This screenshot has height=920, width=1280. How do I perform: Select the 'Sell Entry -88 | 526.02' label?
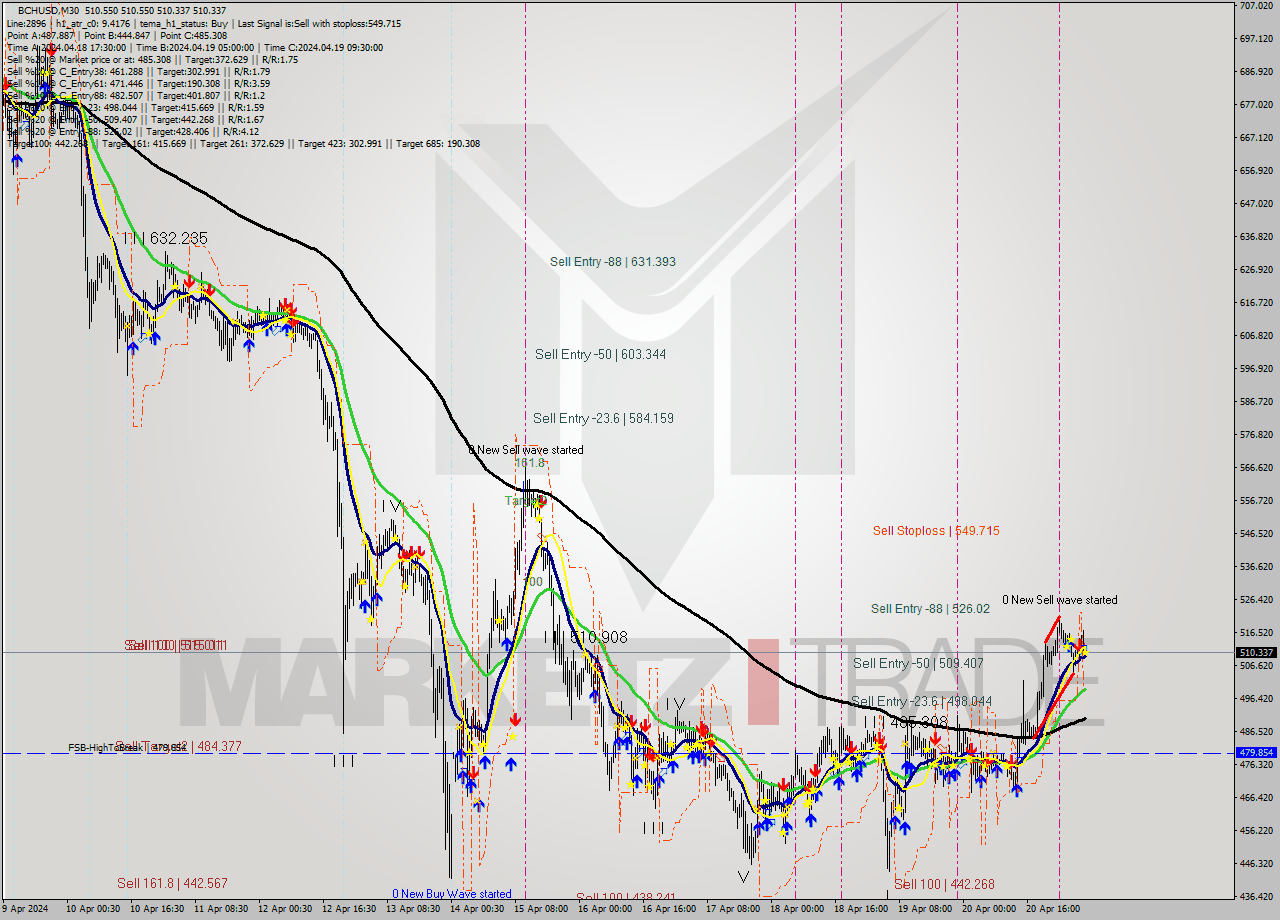(930, 608)
